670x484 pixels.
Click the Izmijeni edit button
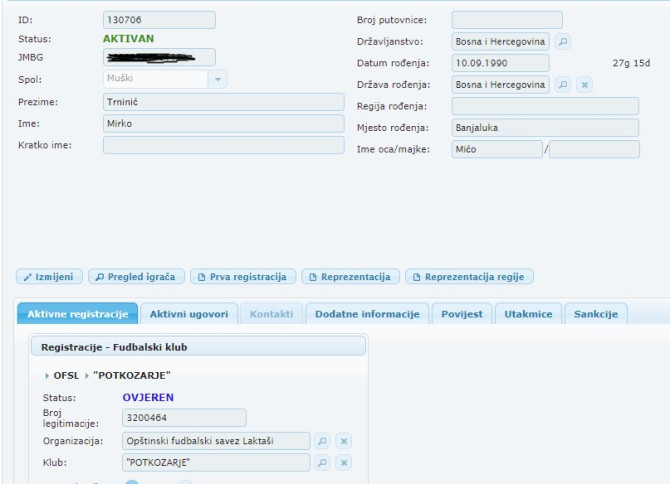click(50, 277)
